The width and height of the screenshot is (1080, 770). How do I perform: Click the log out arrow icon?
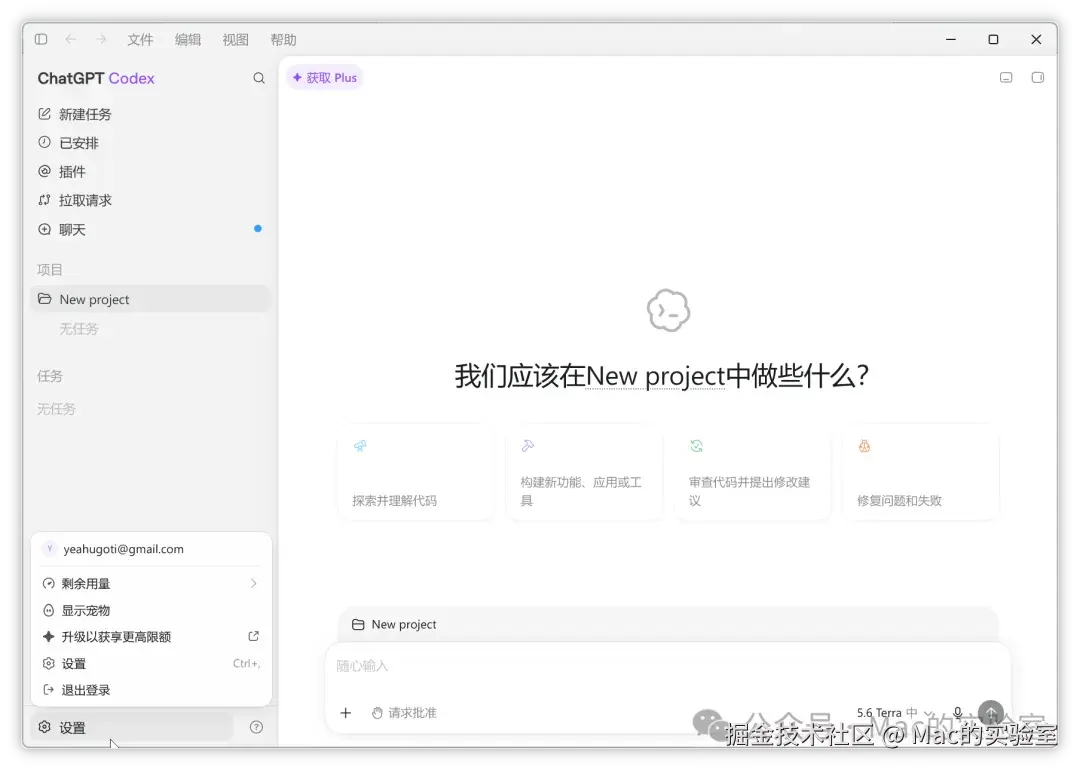tap(48, 689)
